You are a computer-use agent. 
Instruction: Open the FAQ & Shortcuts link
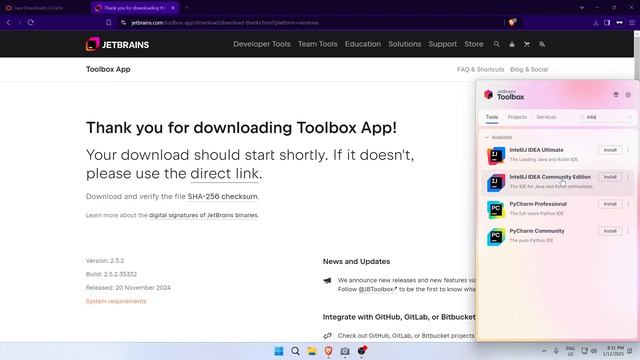[480, 69]
